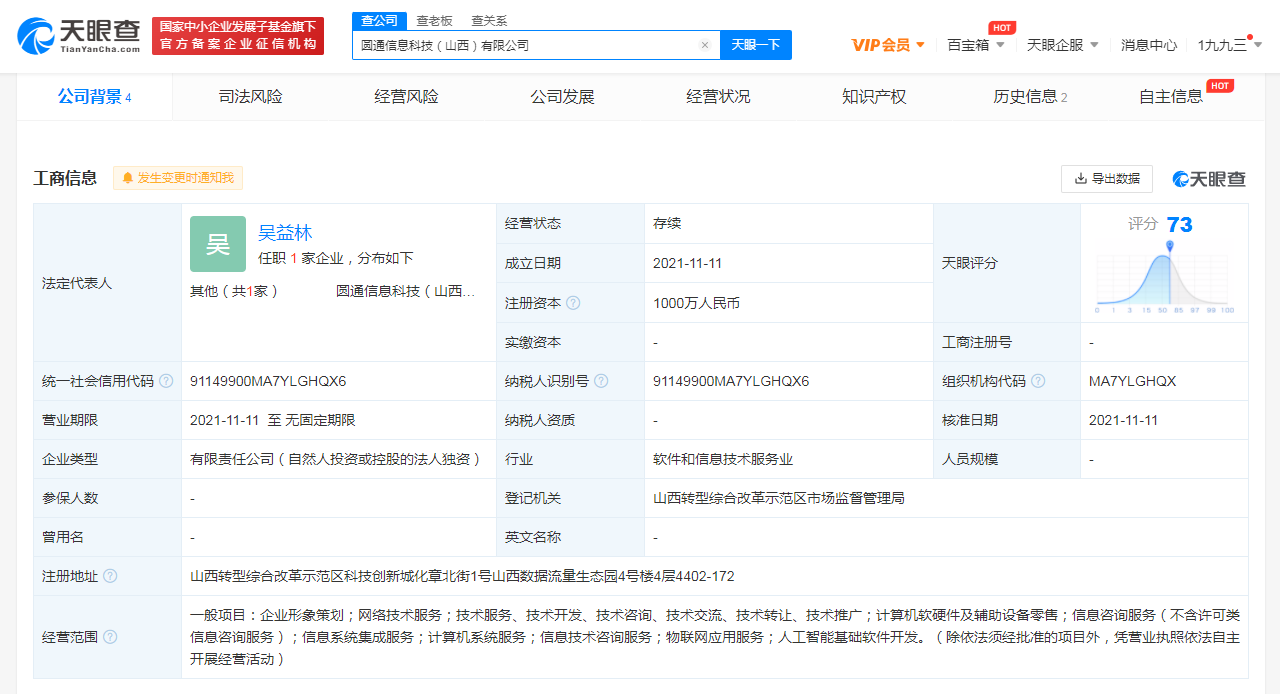Click help icon next to 注册资本

click(x=573, y=303)
